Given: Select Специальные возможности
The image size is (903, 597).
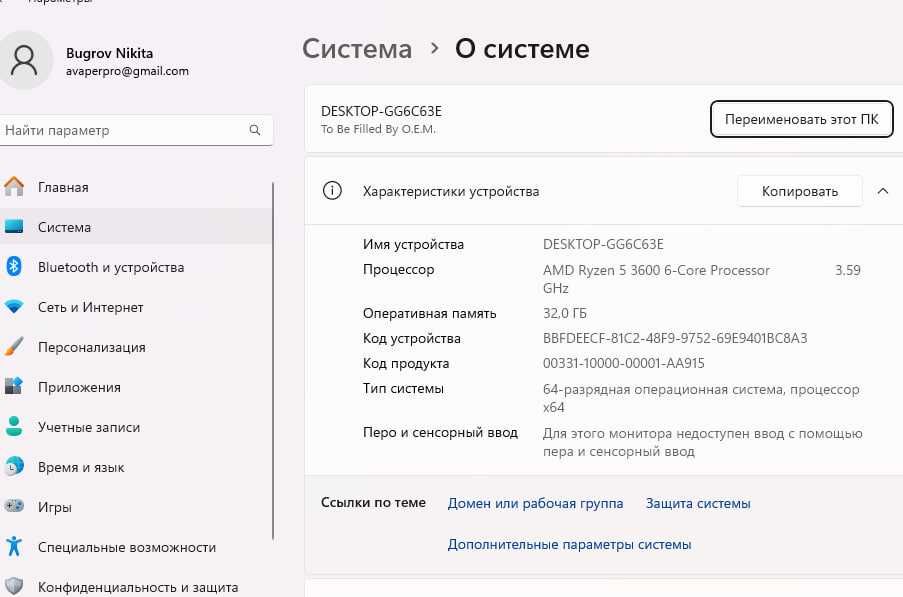Looking at the screenshot, I should 136,547.
